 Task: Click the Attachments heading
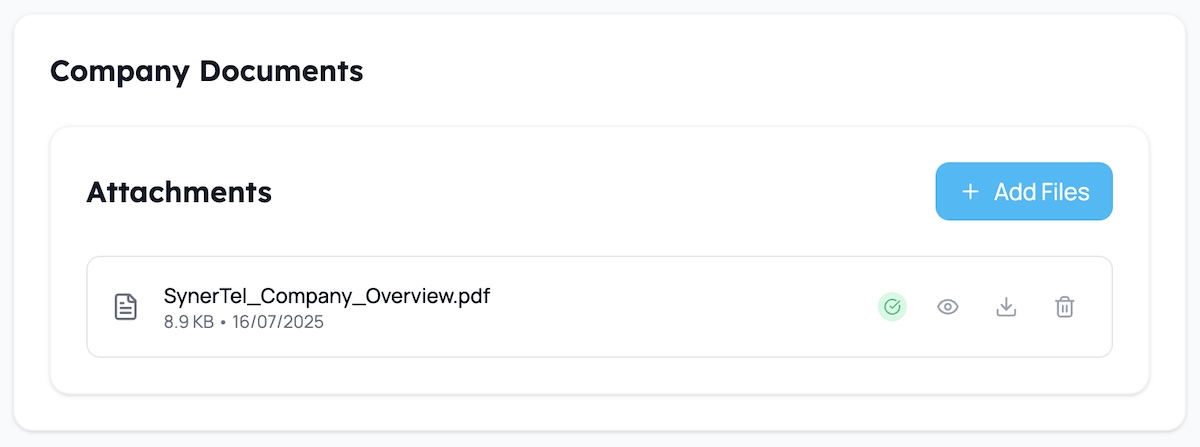(x=179, y=192)
